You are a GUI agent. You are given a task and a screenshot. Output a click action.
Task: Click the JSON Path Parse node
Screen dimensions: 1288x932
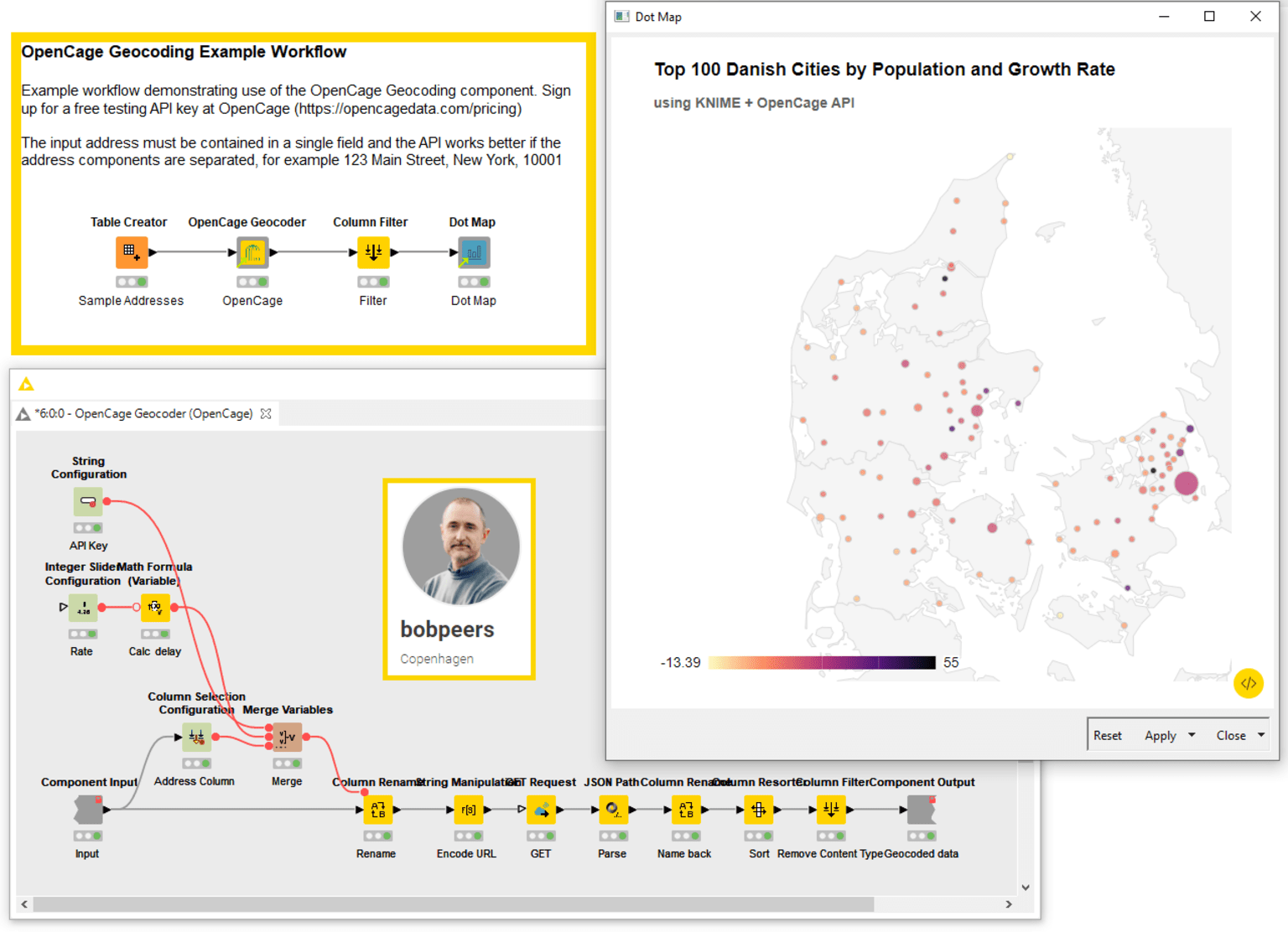coord(614,810)
